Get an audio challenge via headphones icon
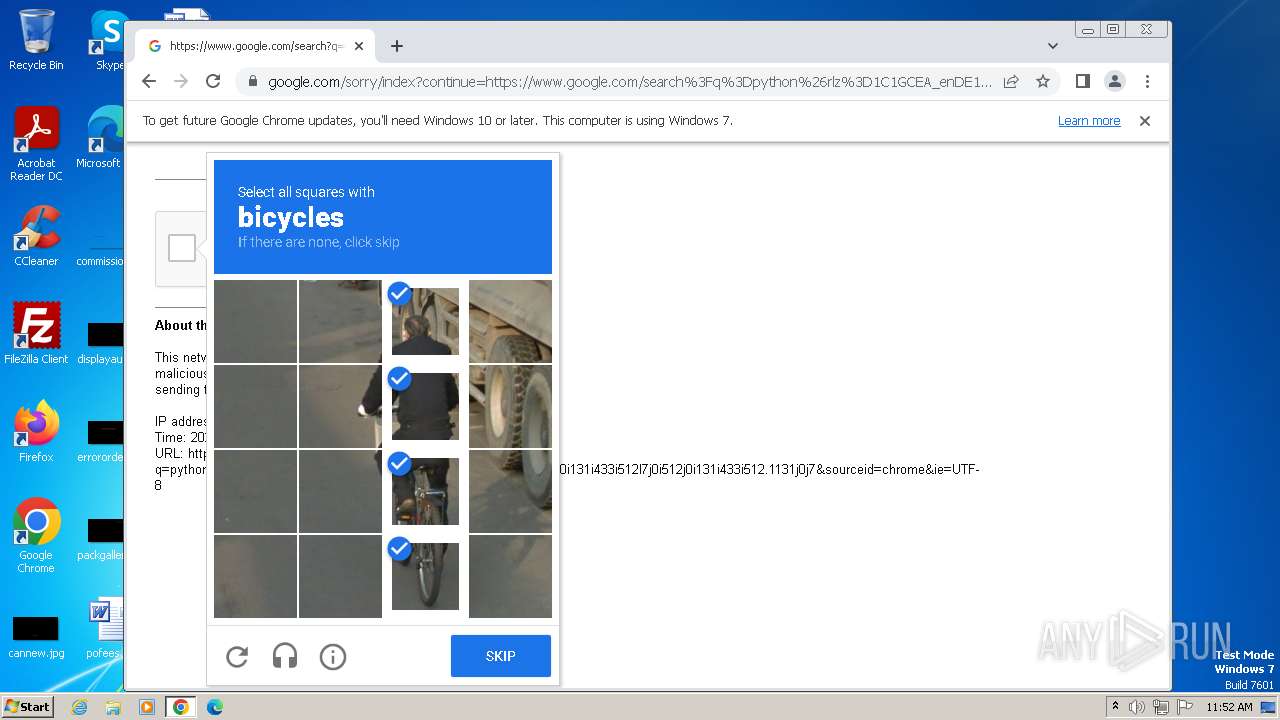Screen dimensions: 1280x720 (x=285, y=657)
